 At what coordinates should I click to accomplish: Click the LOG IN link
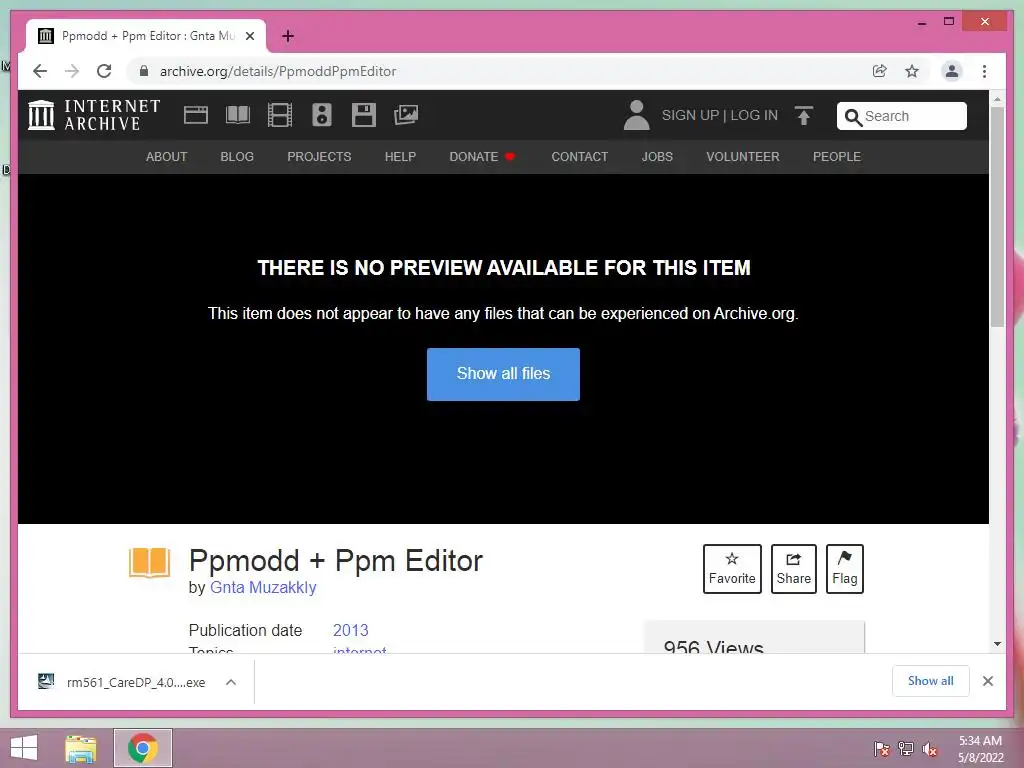tap(754, 116)
